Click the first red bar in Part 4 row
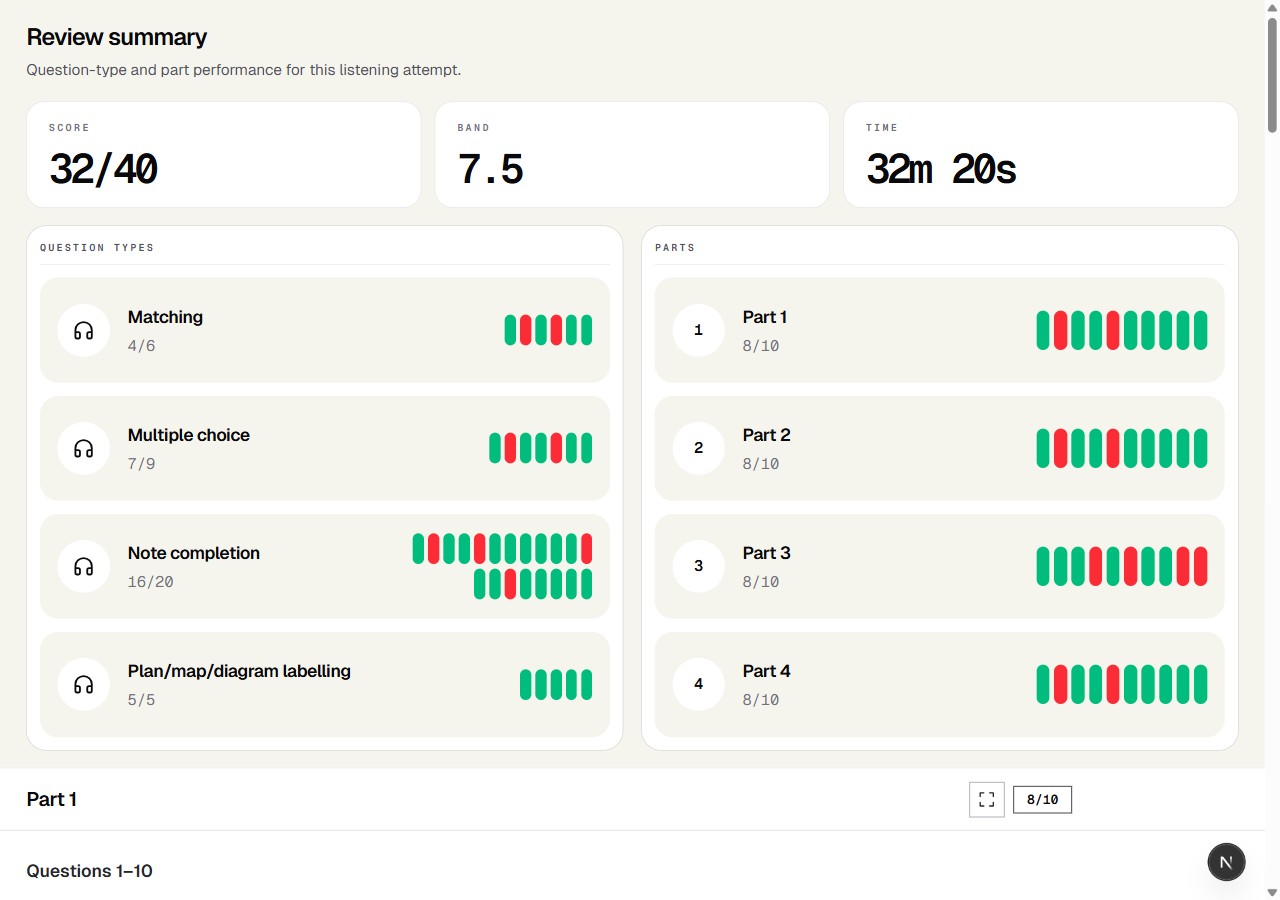The height and width of the screenshot is (900, 1280). click(x=1060, y=684)
